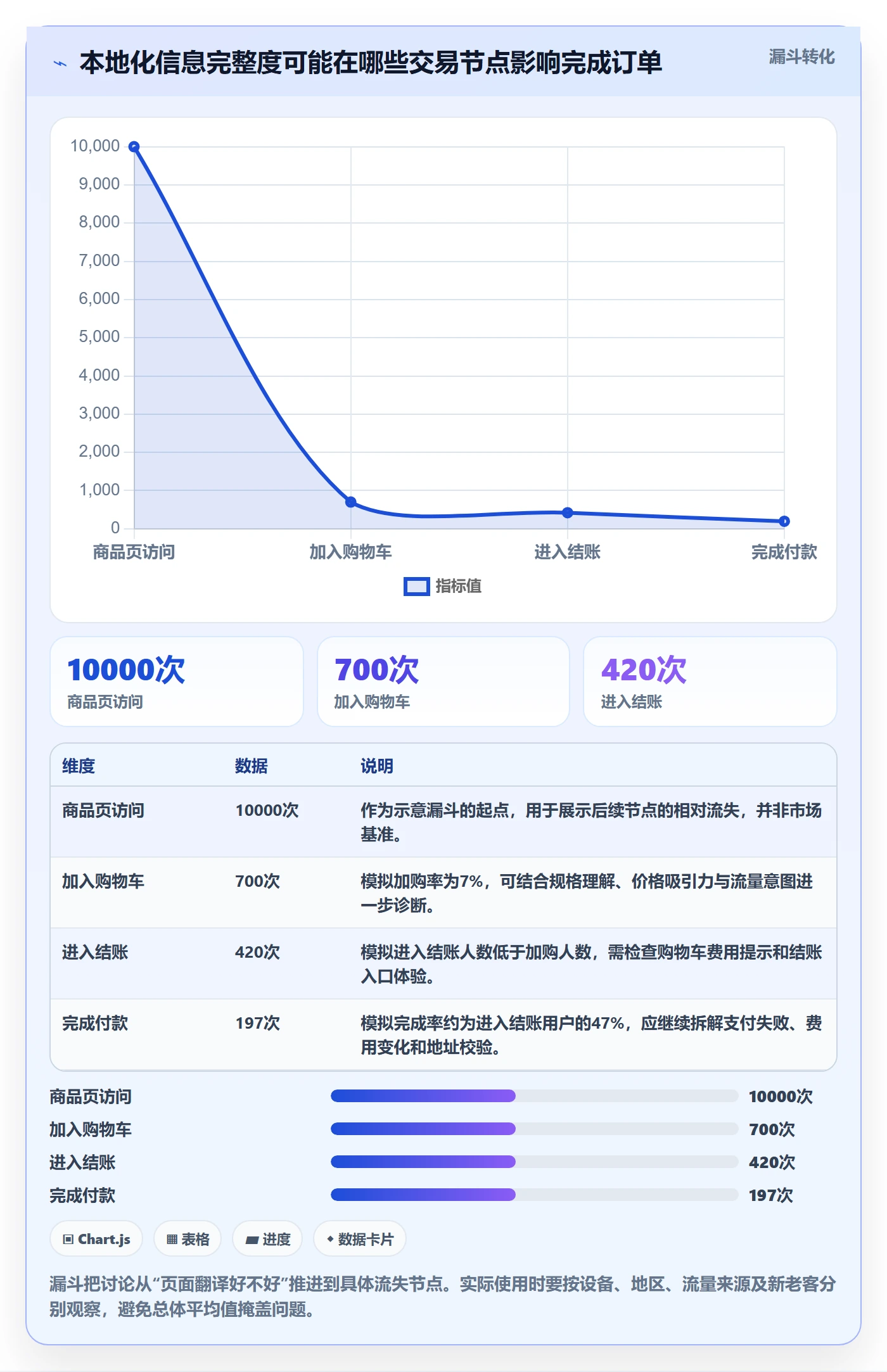Viewport: 887px width, 1372px height.
Task: Click the 1,000 y-axis tick label
Action: click(x=99, y=490)
